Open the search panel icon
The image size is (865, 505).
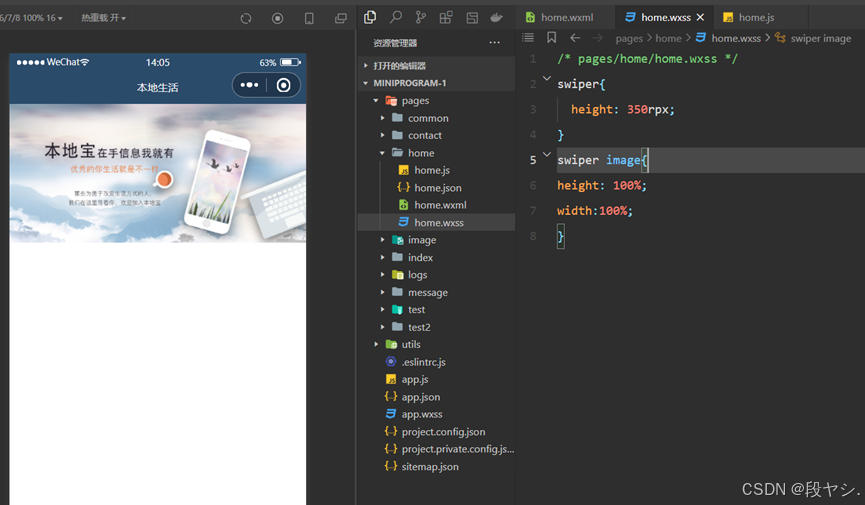click(x=396, y=18)
